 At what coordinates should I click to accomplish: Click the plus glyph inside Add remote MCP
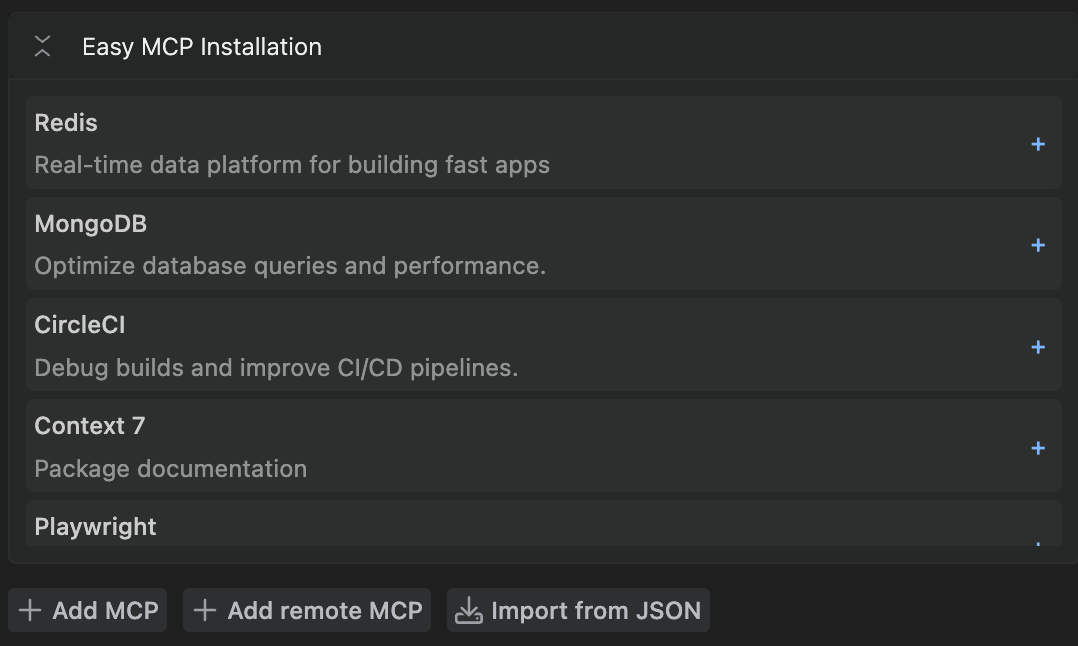205,610
